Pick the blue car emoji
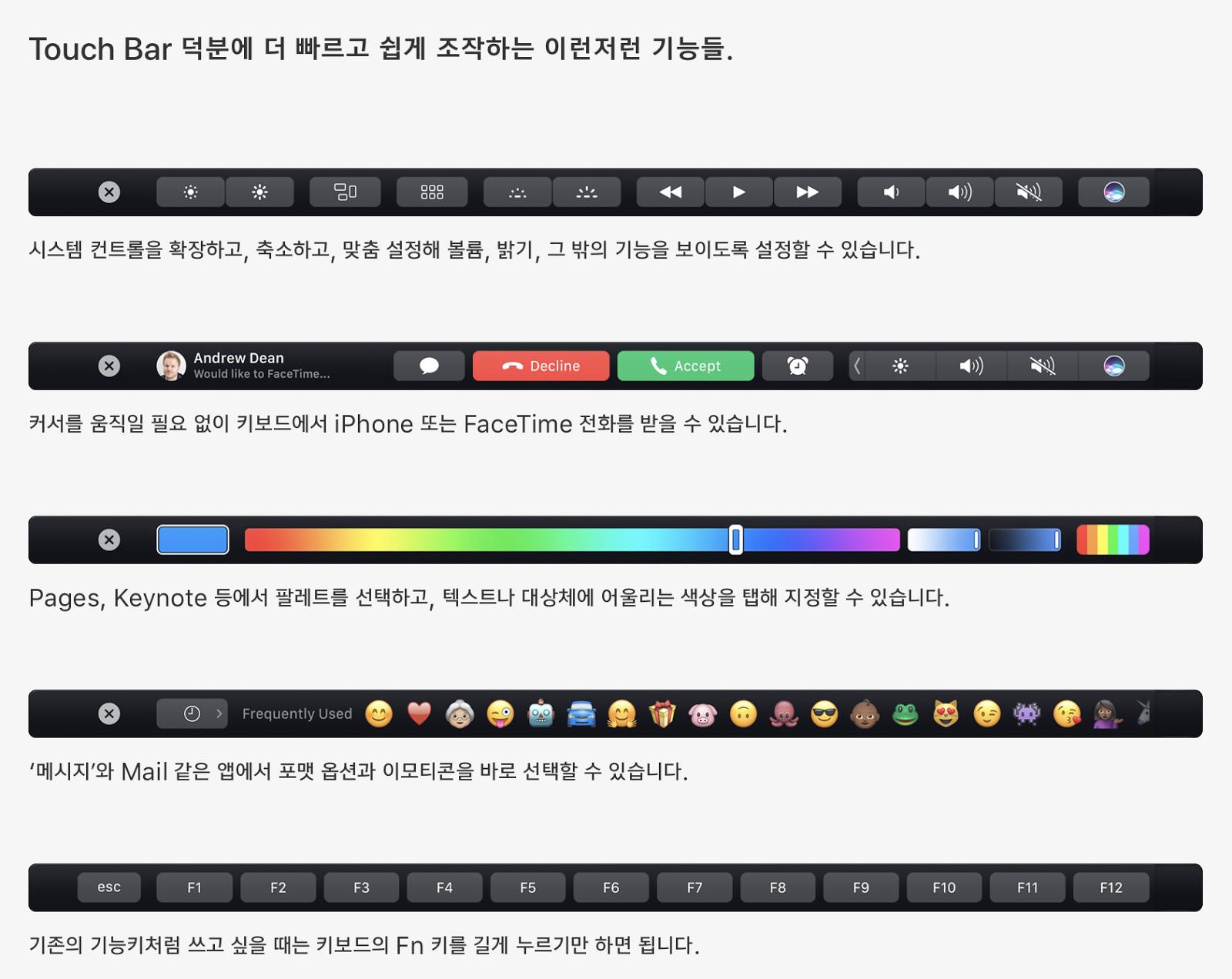1232x979 pixels. tap(581, 714)
